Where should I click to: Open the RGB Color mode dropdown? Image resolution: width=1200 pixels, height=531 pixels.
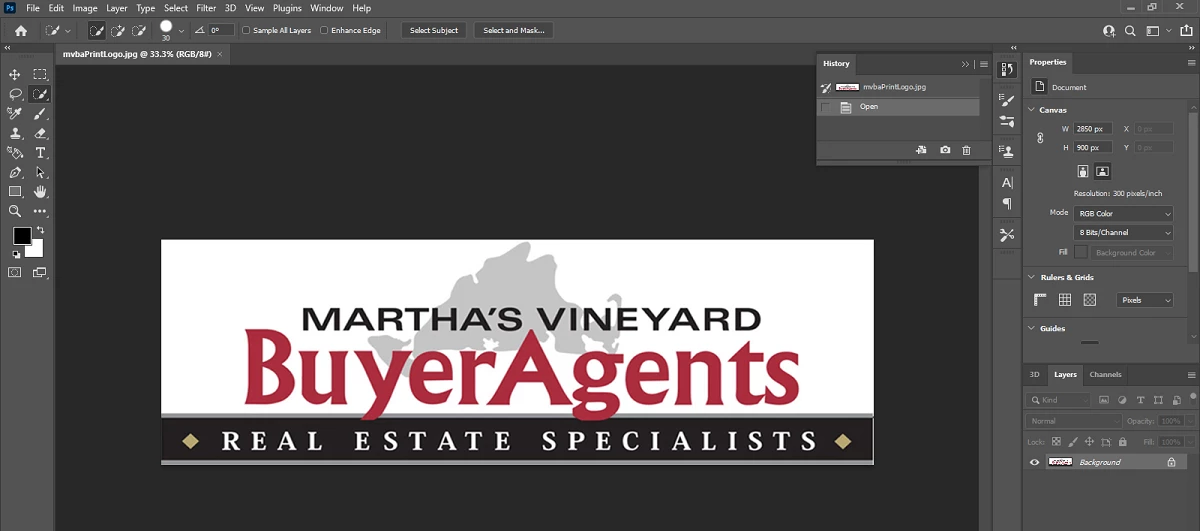pyautogui.click(x=1123, y=213)
